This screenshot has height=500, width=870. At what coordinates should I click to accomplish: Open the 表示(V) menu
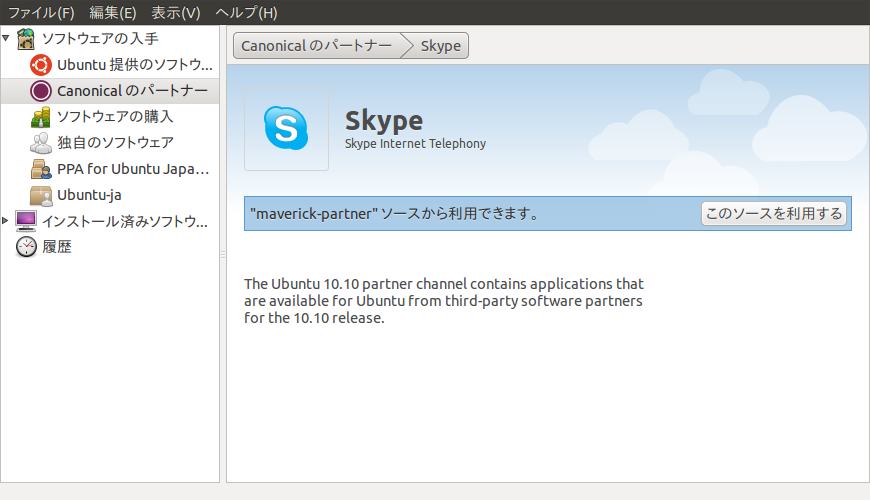175,12
